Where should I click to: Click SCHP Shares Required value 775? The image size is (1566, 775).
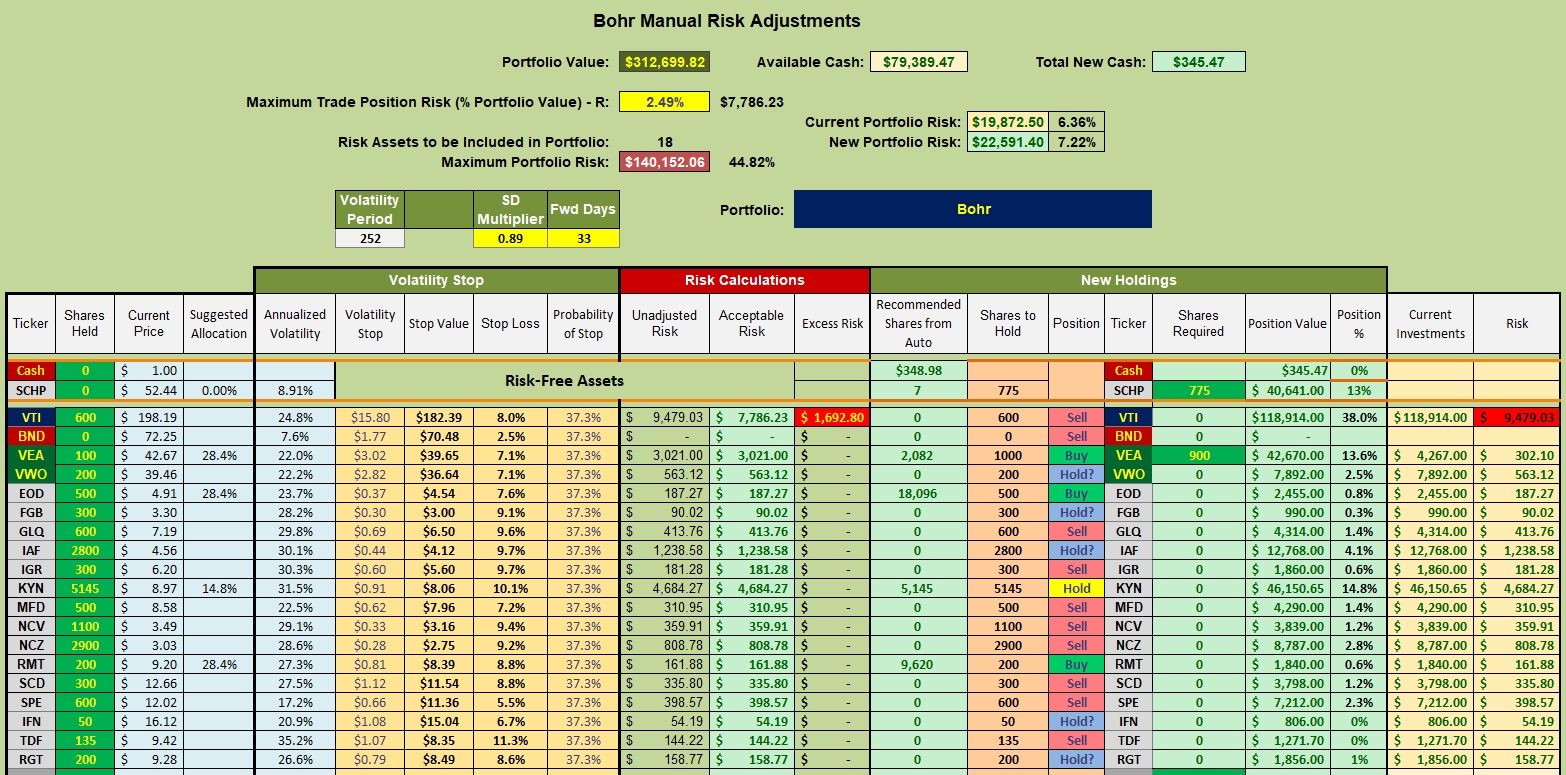point(1199,390)
